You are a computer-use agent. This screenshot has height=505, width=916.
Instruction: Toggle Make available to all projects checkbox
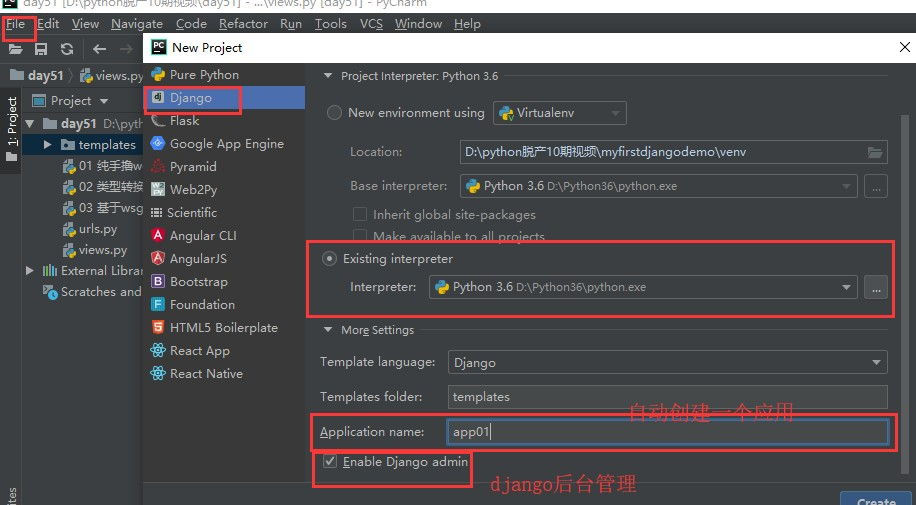360,236
